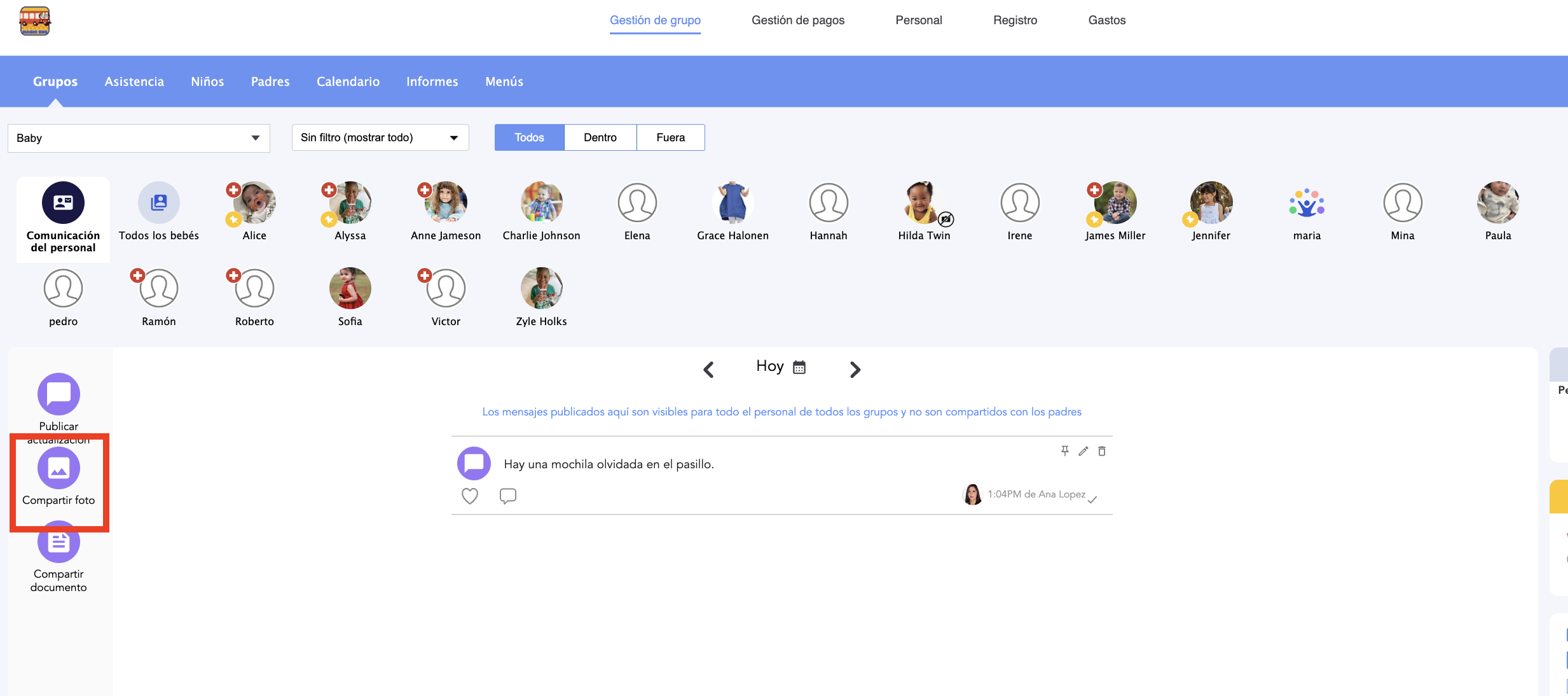1568x696 pixels.
Task: Select the Todos filter option
Action: (529, 137)
